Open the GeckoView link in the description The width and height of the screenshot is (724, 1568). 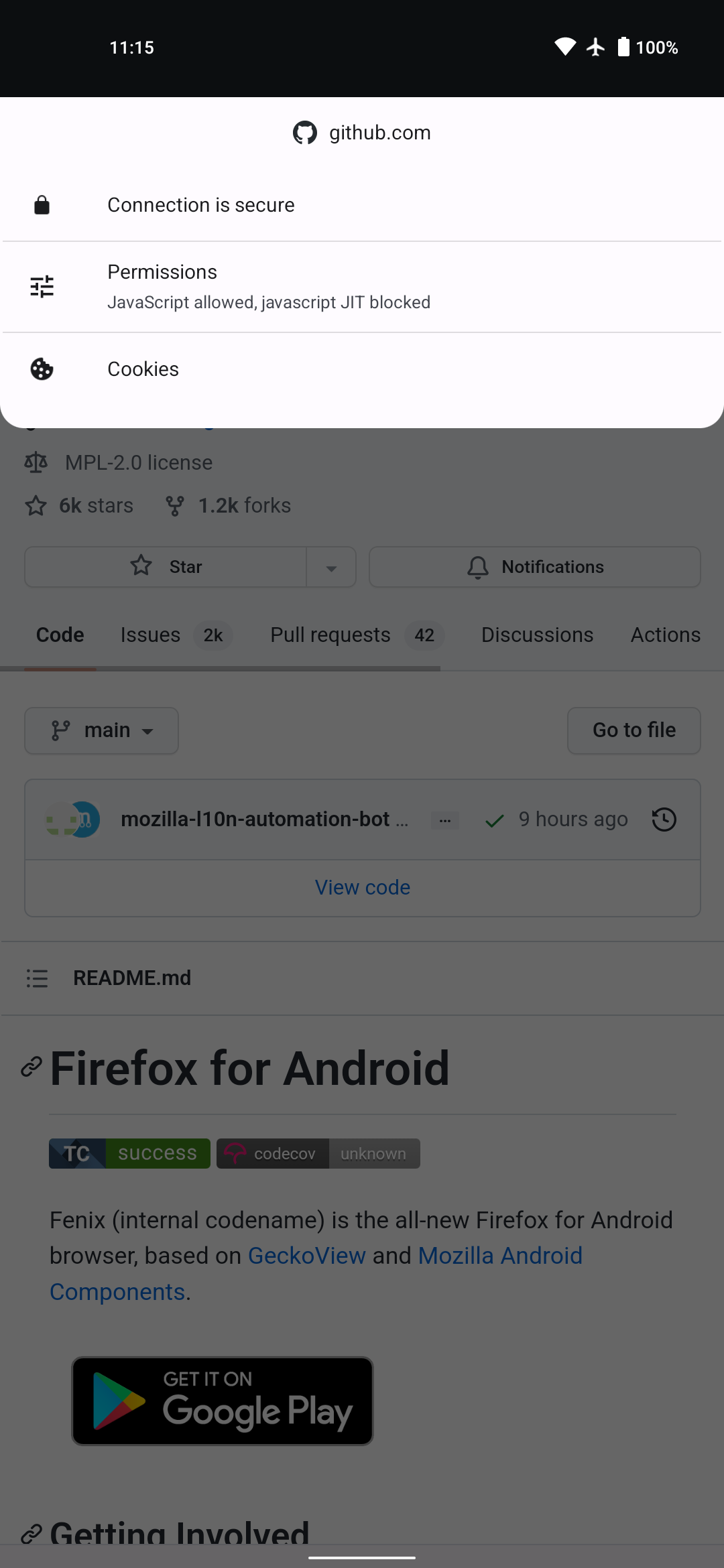(307, 1255)
